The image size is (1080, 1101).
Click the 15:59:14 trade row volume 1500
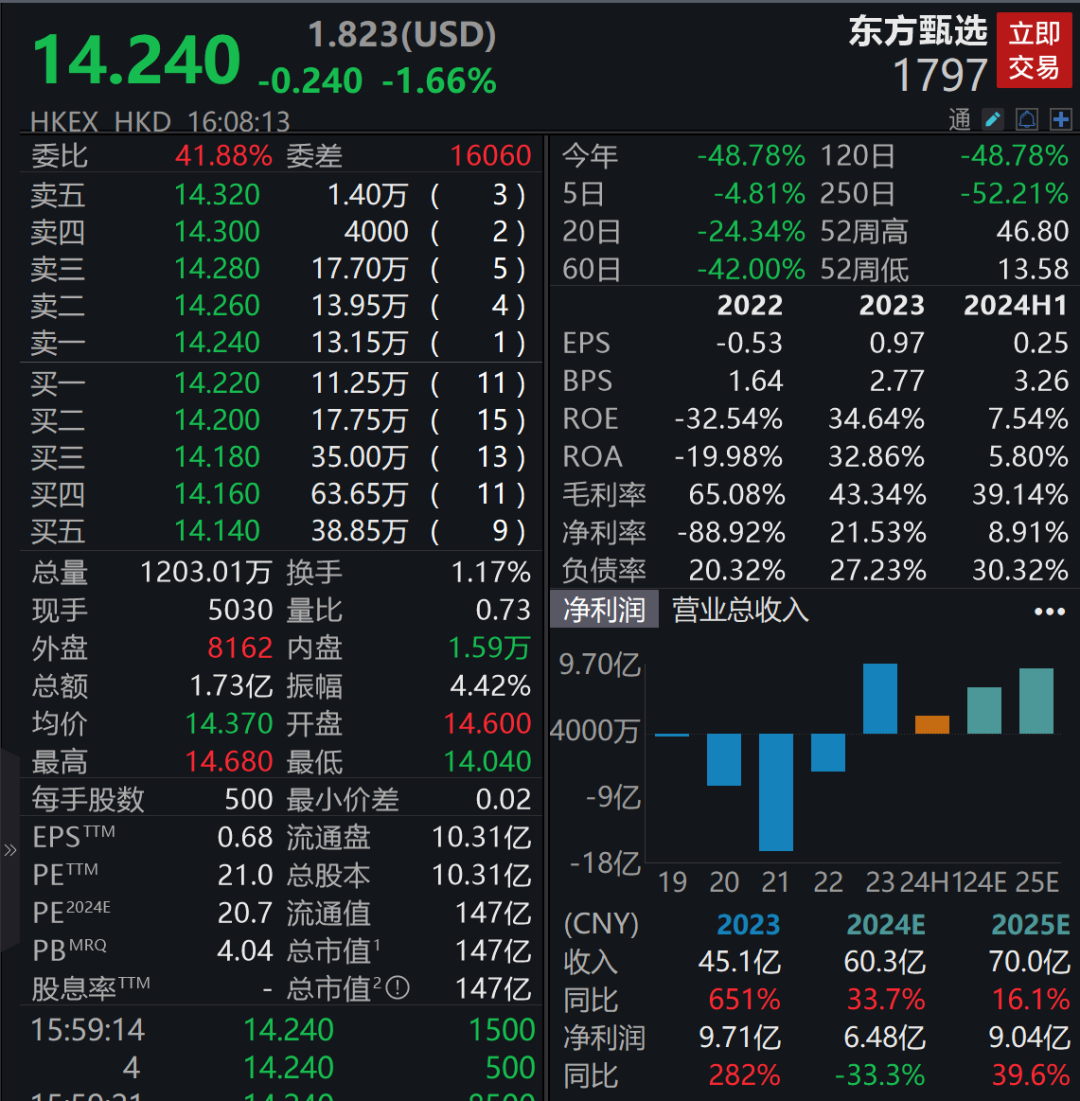tap(501, 1030)
